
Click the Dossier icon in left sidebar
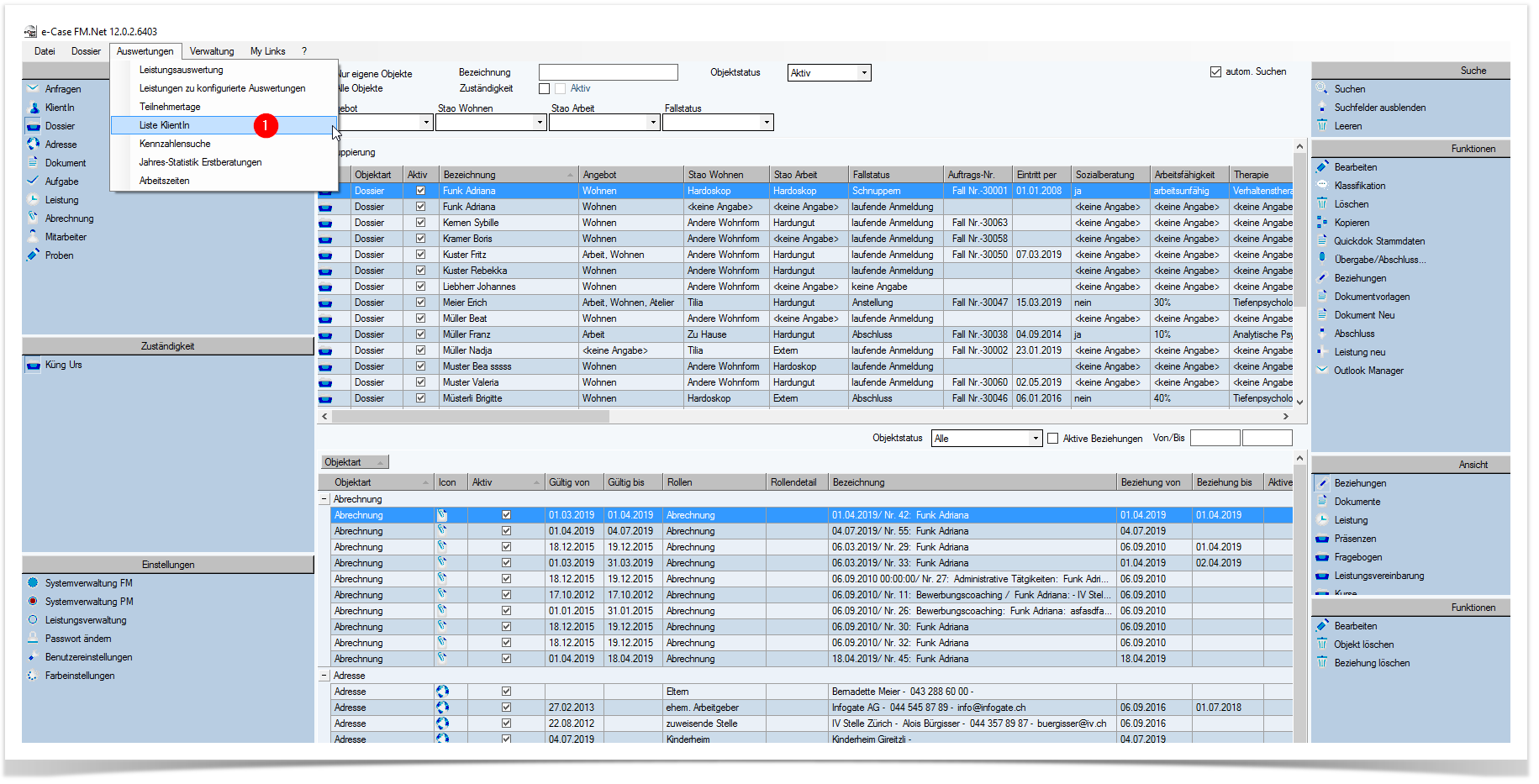34,126
